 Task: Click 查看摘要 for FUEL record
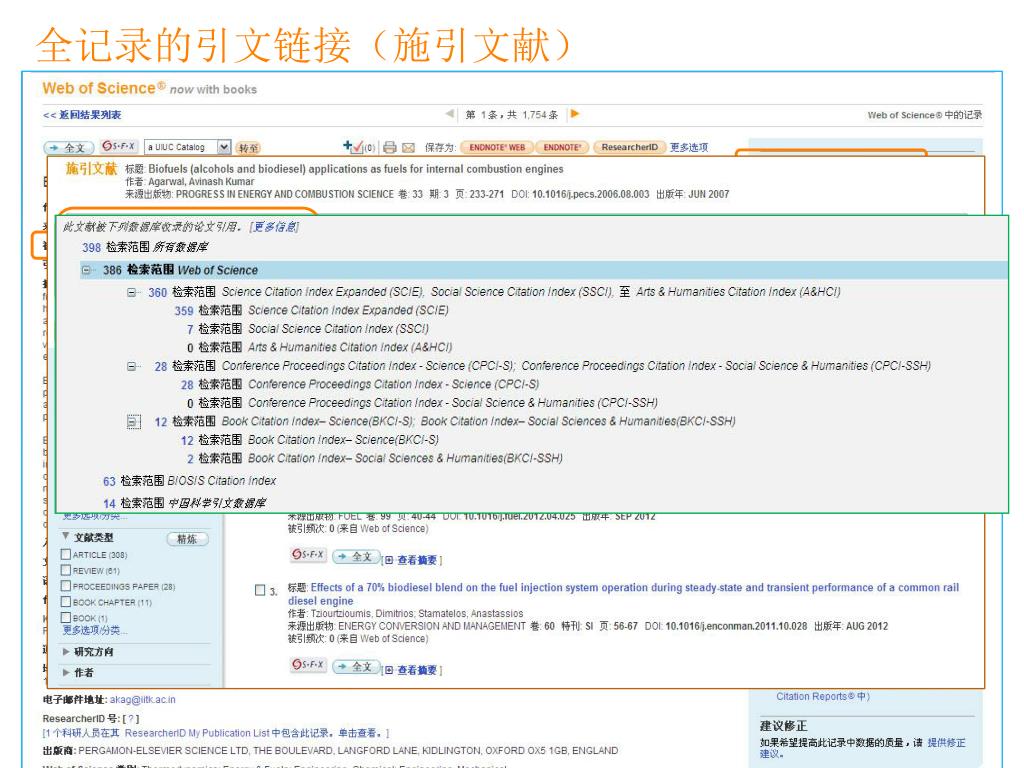pyautogui.click(x=417, y=560)
